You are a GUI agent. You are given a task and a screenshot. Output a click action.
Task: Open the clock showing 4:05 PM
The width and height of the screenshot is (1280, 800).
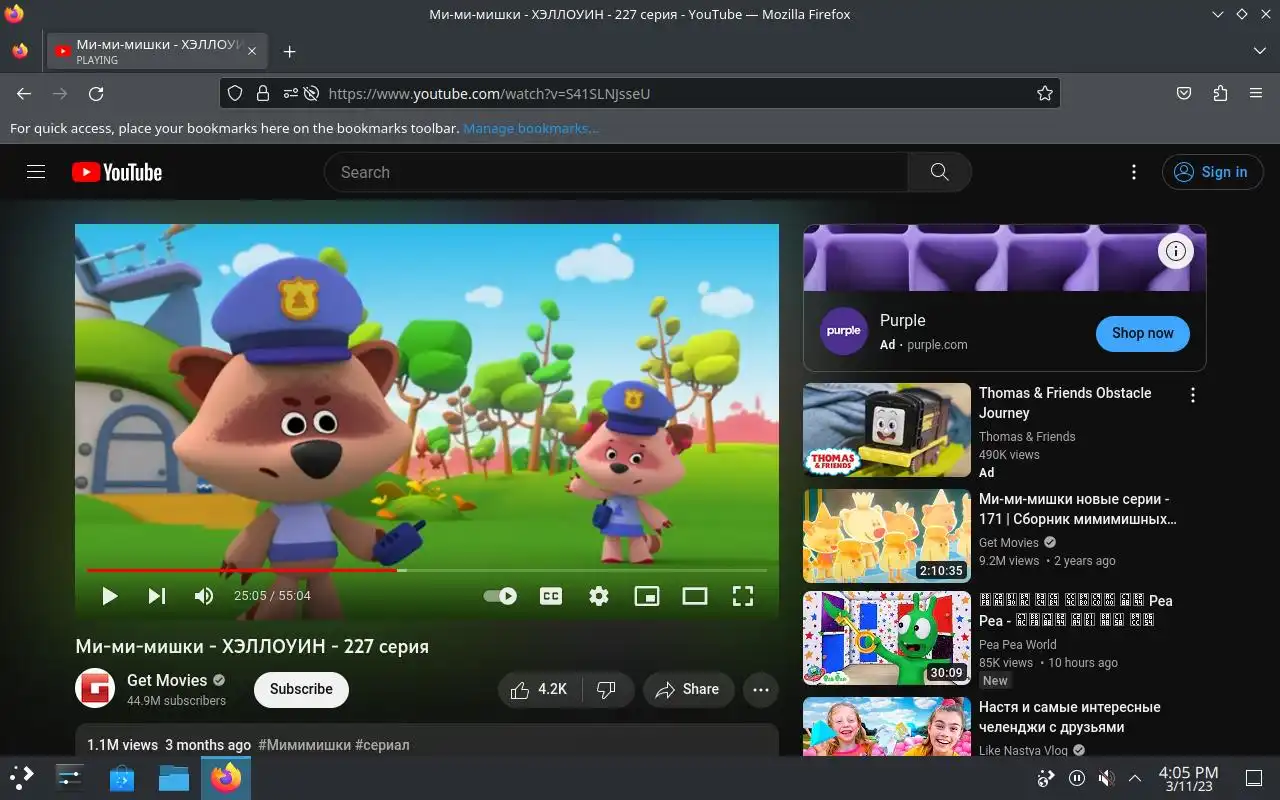[1188, 778]
